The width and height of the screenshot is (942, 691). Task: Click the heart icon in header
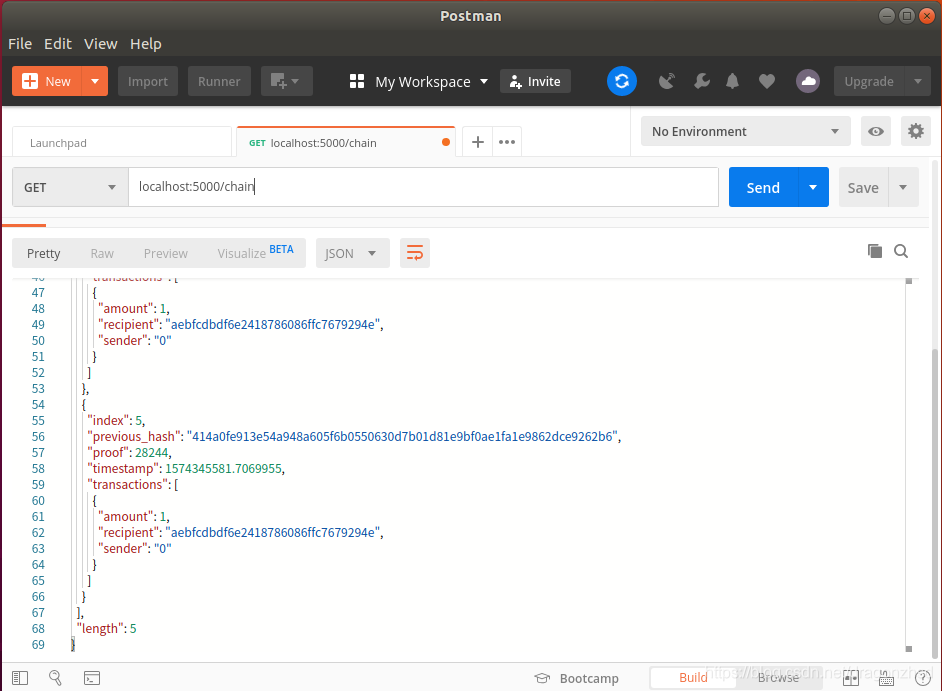767,81
